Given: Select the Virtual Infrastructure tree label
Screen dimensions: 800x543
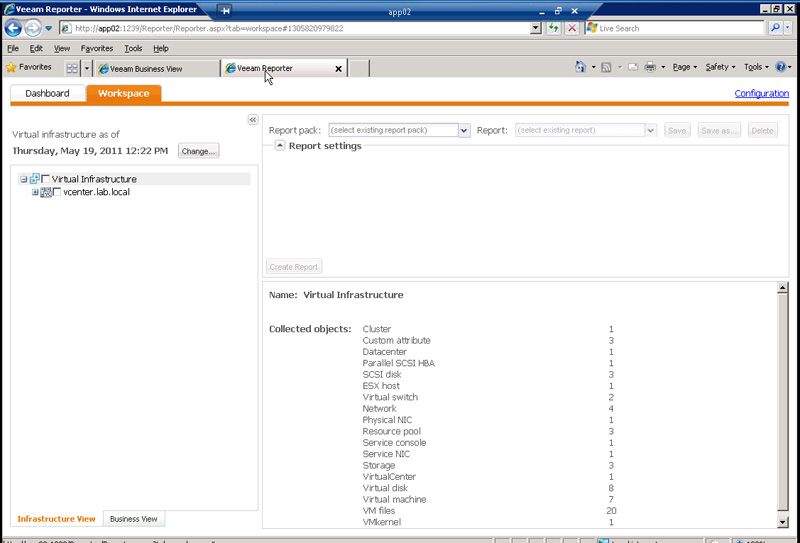Looking at the screenshot, I should tap(94, 179).
